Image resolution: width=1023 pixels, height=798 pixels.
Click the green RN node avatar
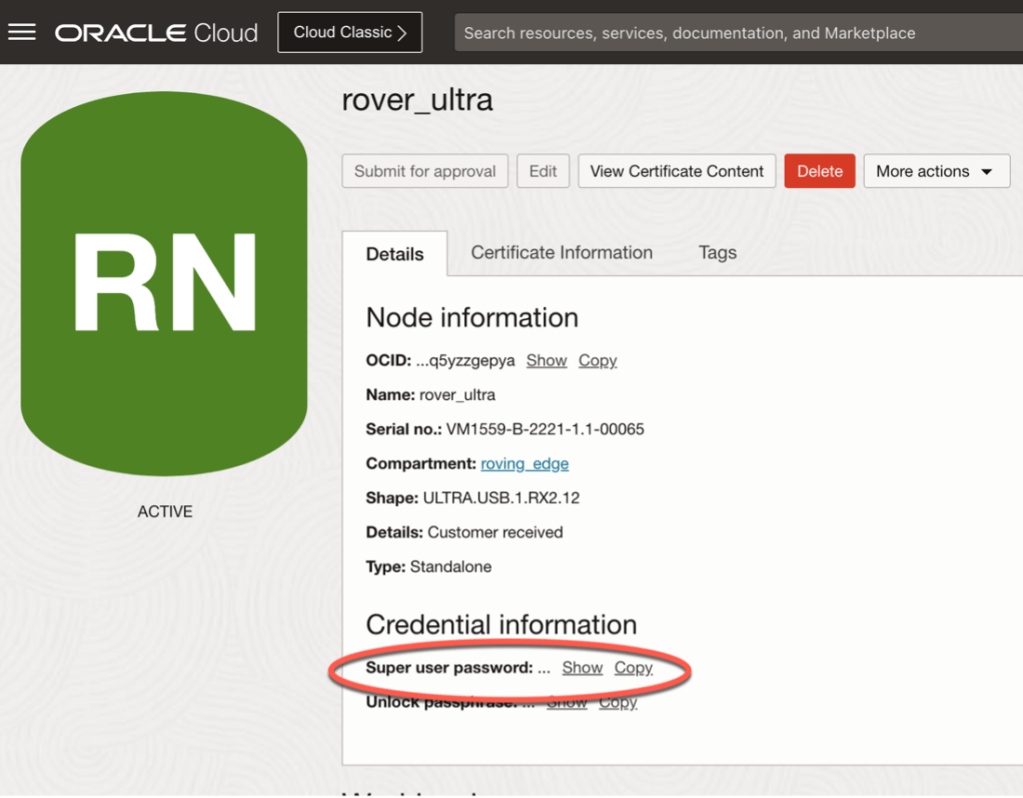[164, 283]
